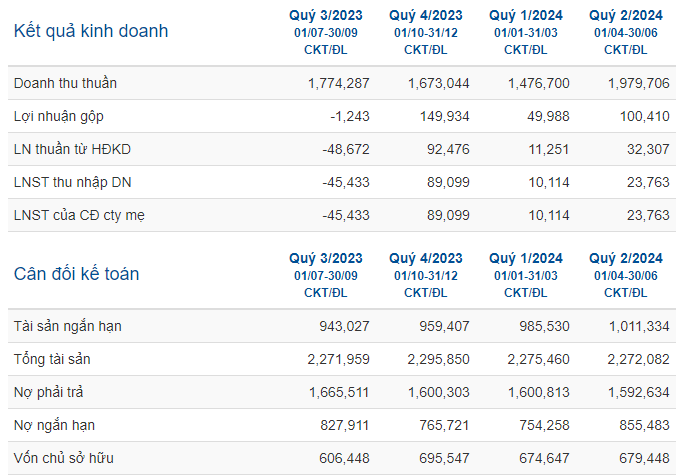Select the LNST của CĐ cty mẹ row
Image resolution: width=686 pixels, height=476 pixels.
(342, 215)
